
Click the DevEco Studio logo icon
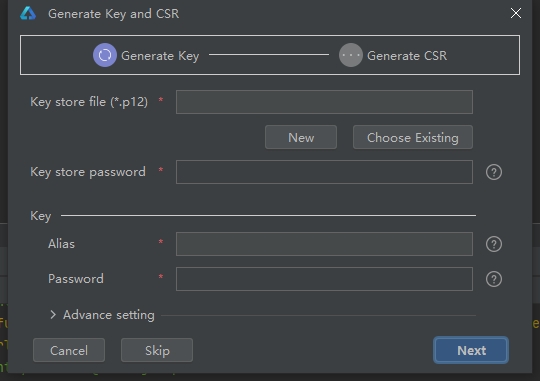click(x=28, y=13)
